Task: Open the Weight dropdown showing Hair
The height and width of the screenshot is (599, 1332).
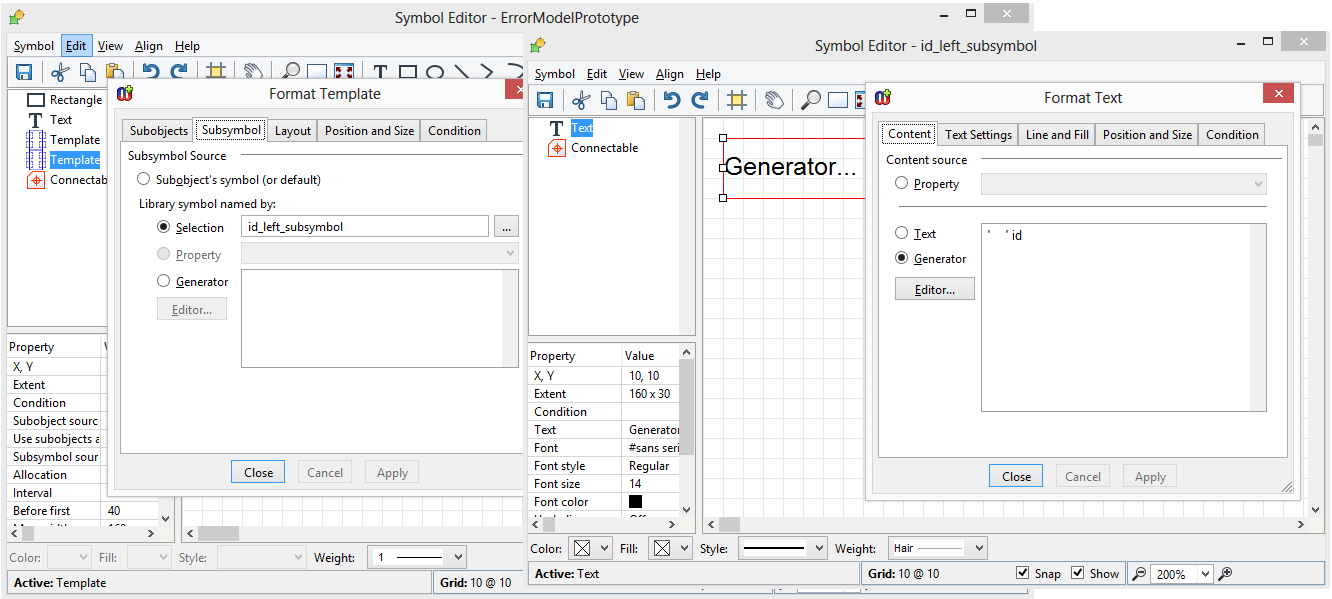Action: [978, 548]
